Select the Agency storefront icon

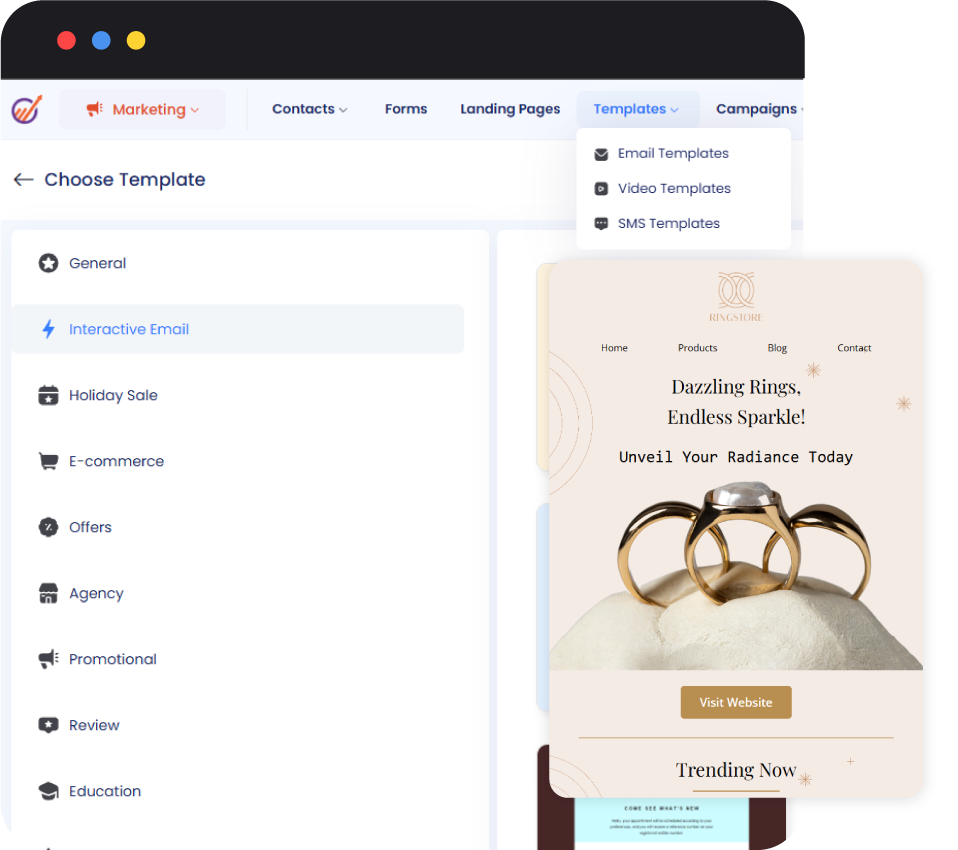click(48, 593)
